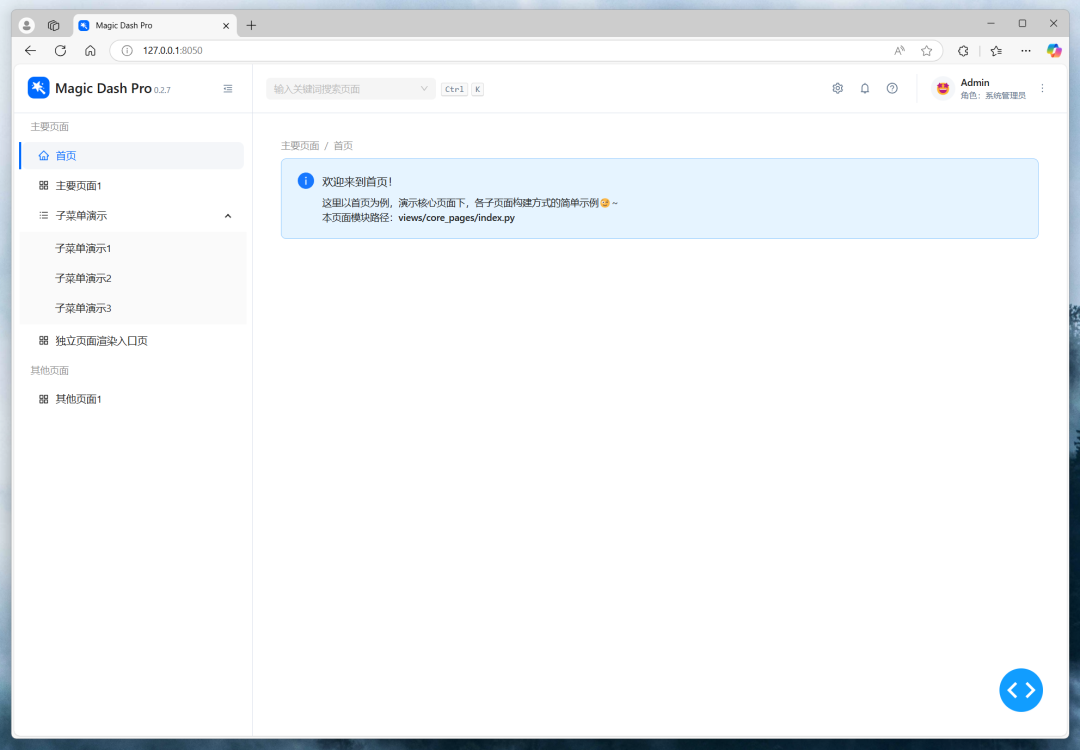
Task: Click 主要页面 breadcrumb link
Action: tap(300, 146)
